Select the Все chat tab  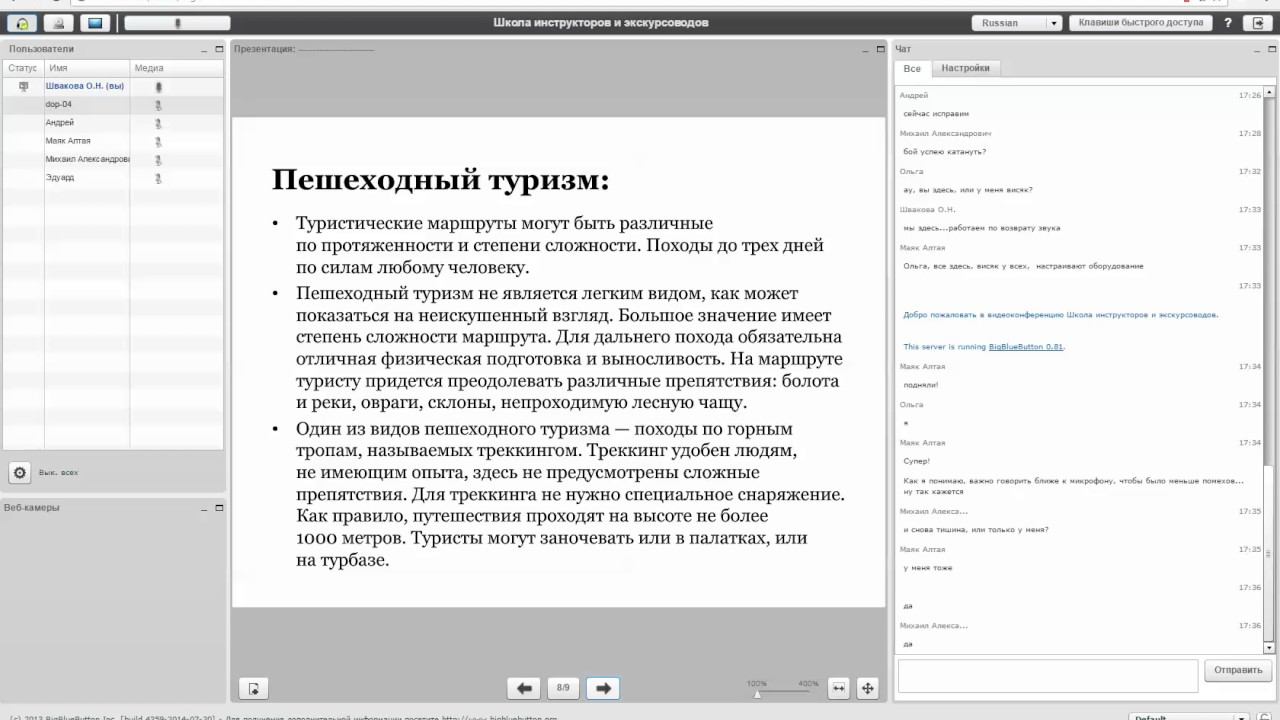(912, 68)
